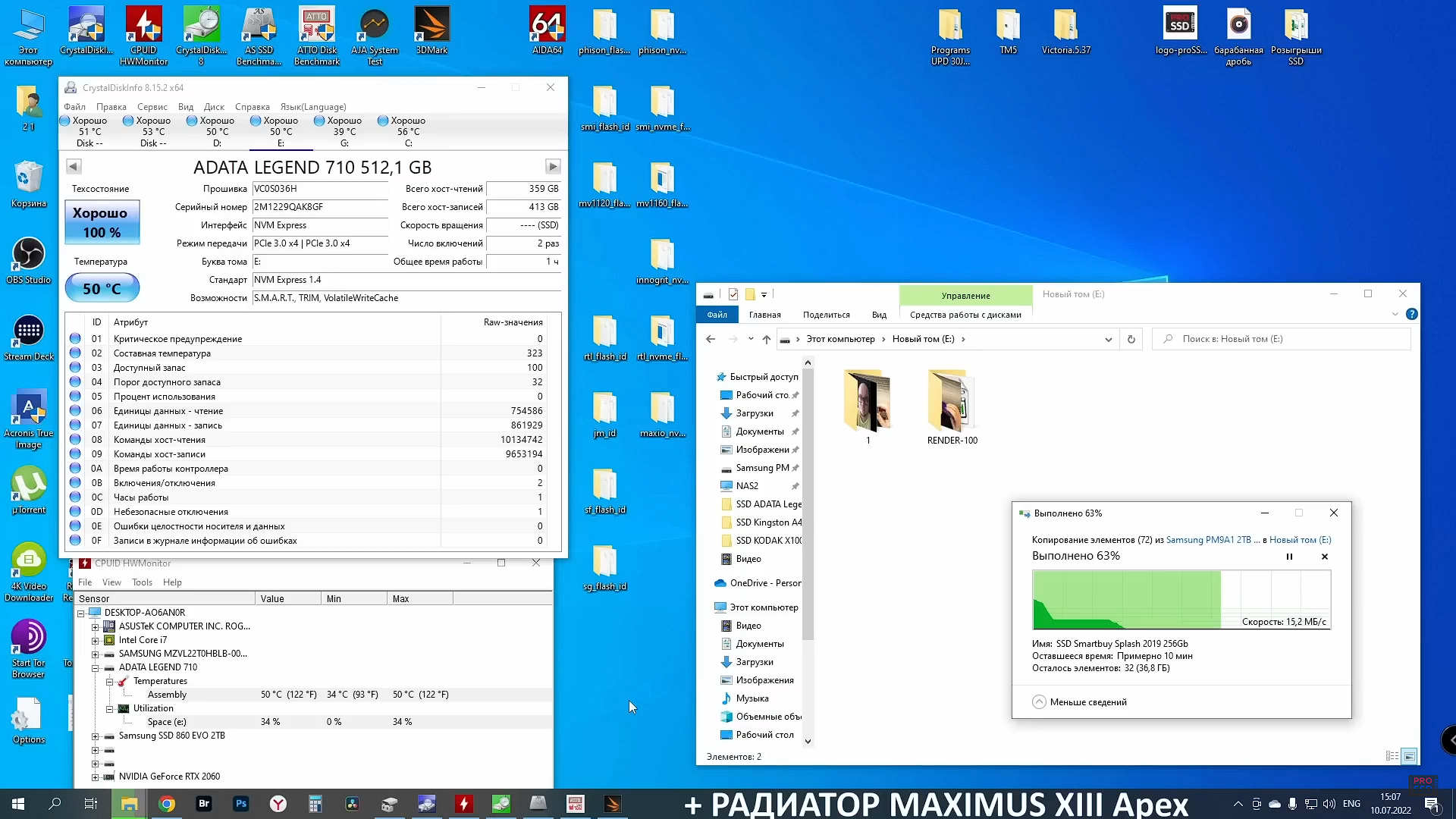Image resolution: width=1456 pixels, height=819 pixels.
Task: Switch Explorer to large icons view
Action: [1409, 756]
